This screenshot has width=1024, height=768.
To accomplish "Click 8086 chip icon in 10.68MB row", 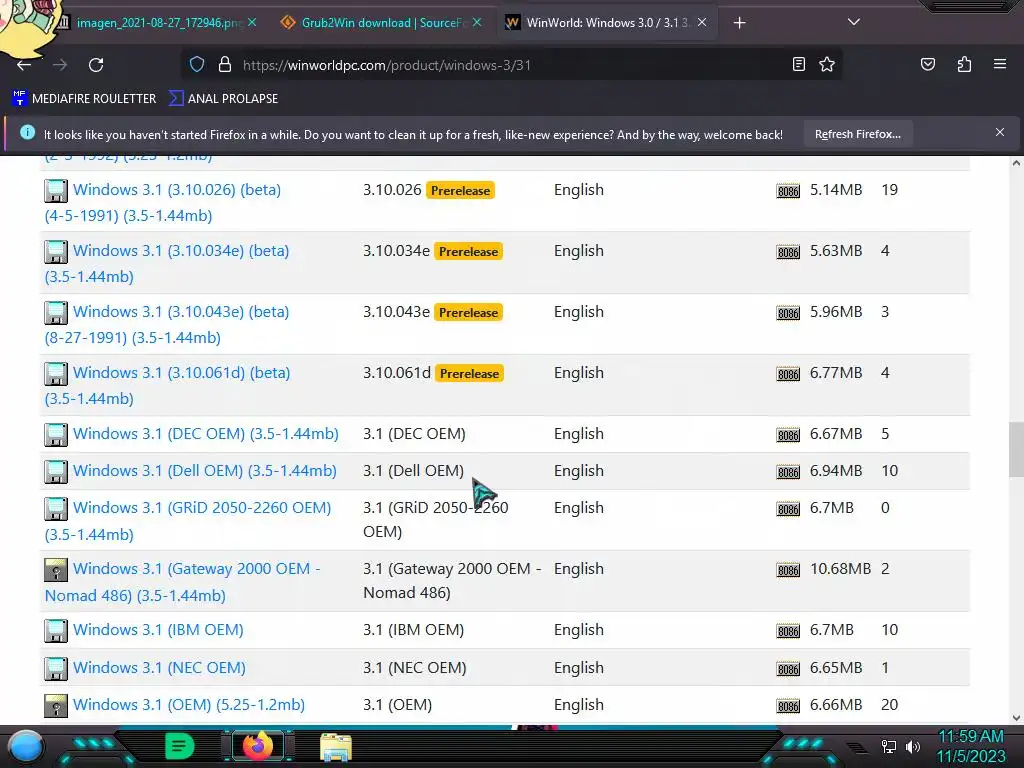I will [x=788, y=569].
